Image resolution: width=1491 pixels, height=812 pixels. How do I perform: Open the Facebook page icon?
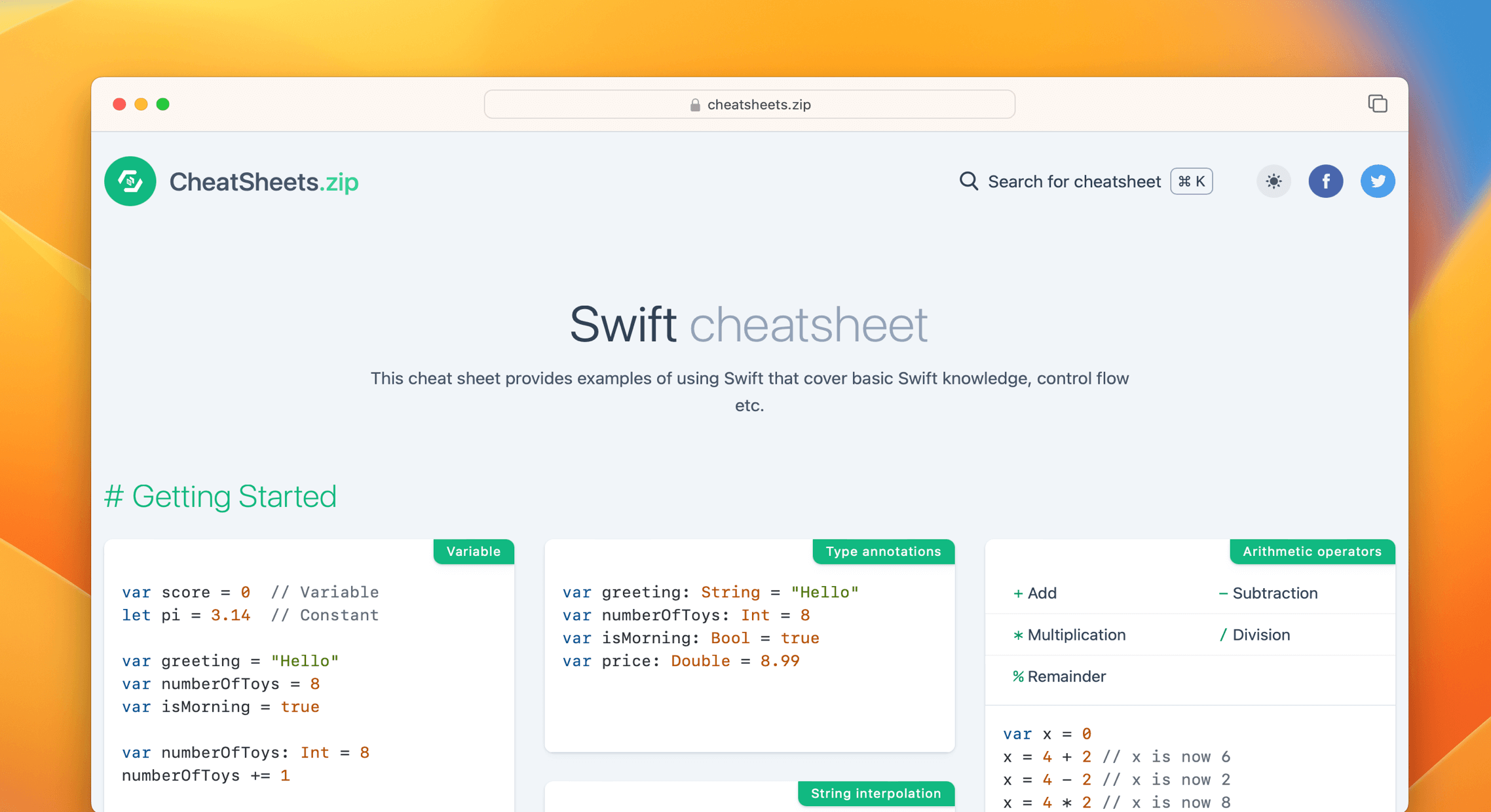pos(1326,181)
